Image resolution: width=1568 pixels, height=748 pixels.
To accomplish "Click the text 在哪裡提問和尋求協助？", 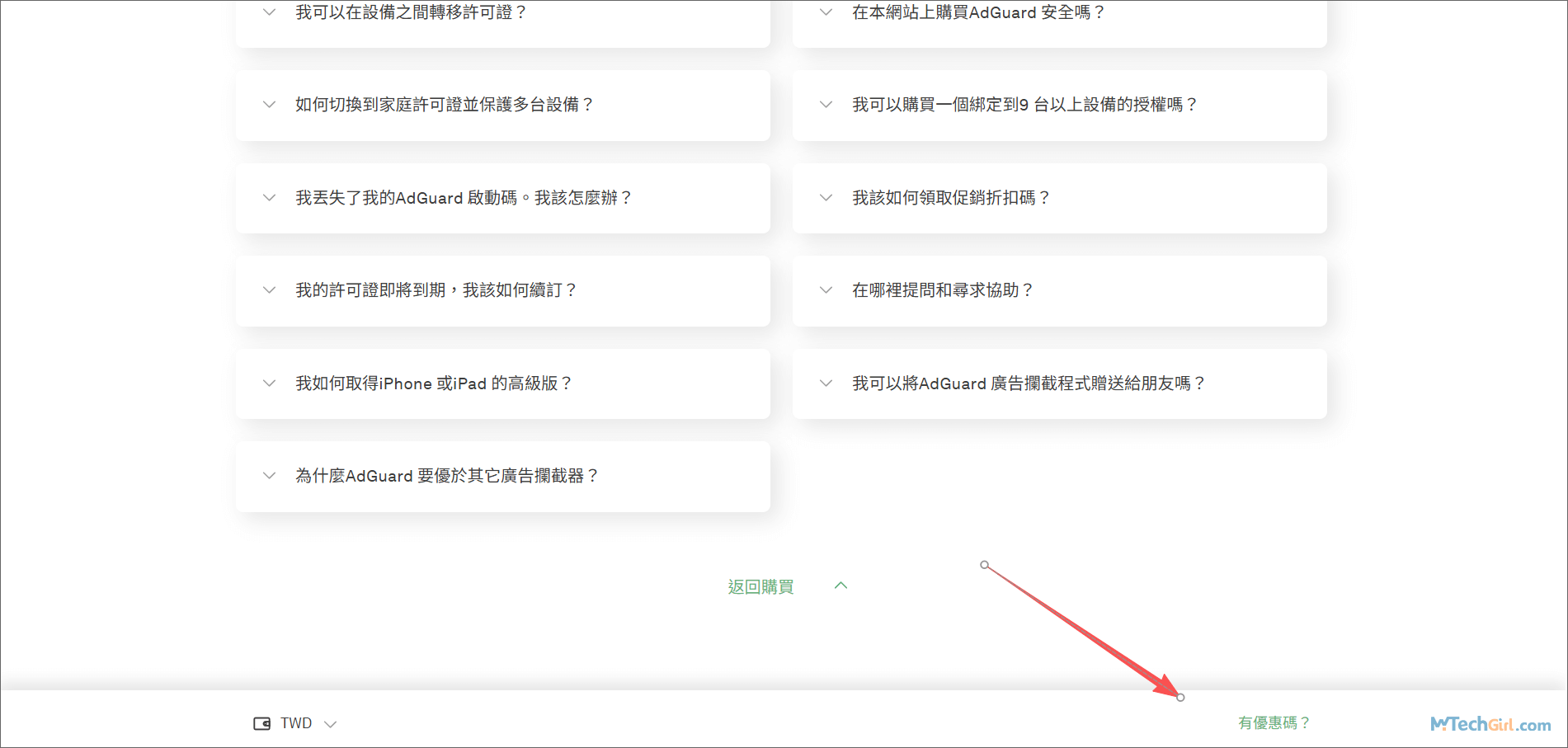I will [942, 290].
